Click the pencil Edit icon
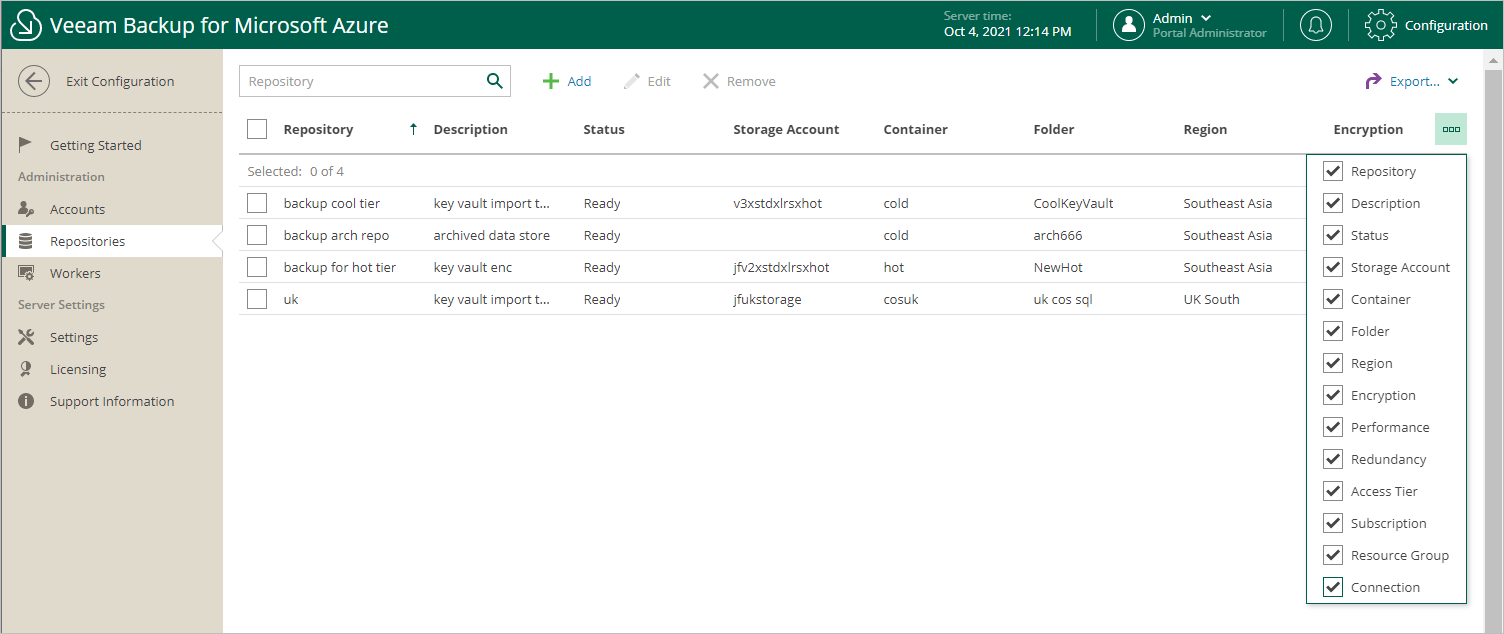This screenshot has width=1504, height=634. tap(632, 81)
